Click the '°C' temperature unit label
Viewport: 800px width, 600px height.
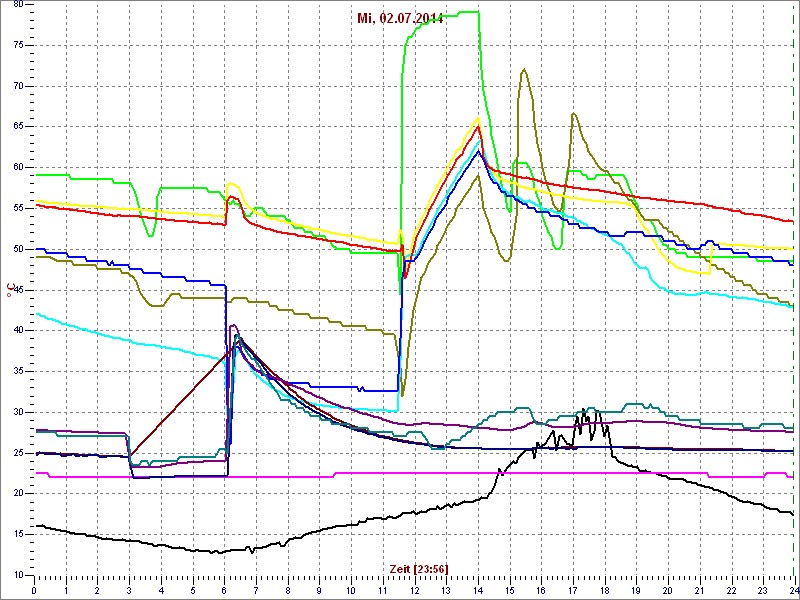[9, 289]
